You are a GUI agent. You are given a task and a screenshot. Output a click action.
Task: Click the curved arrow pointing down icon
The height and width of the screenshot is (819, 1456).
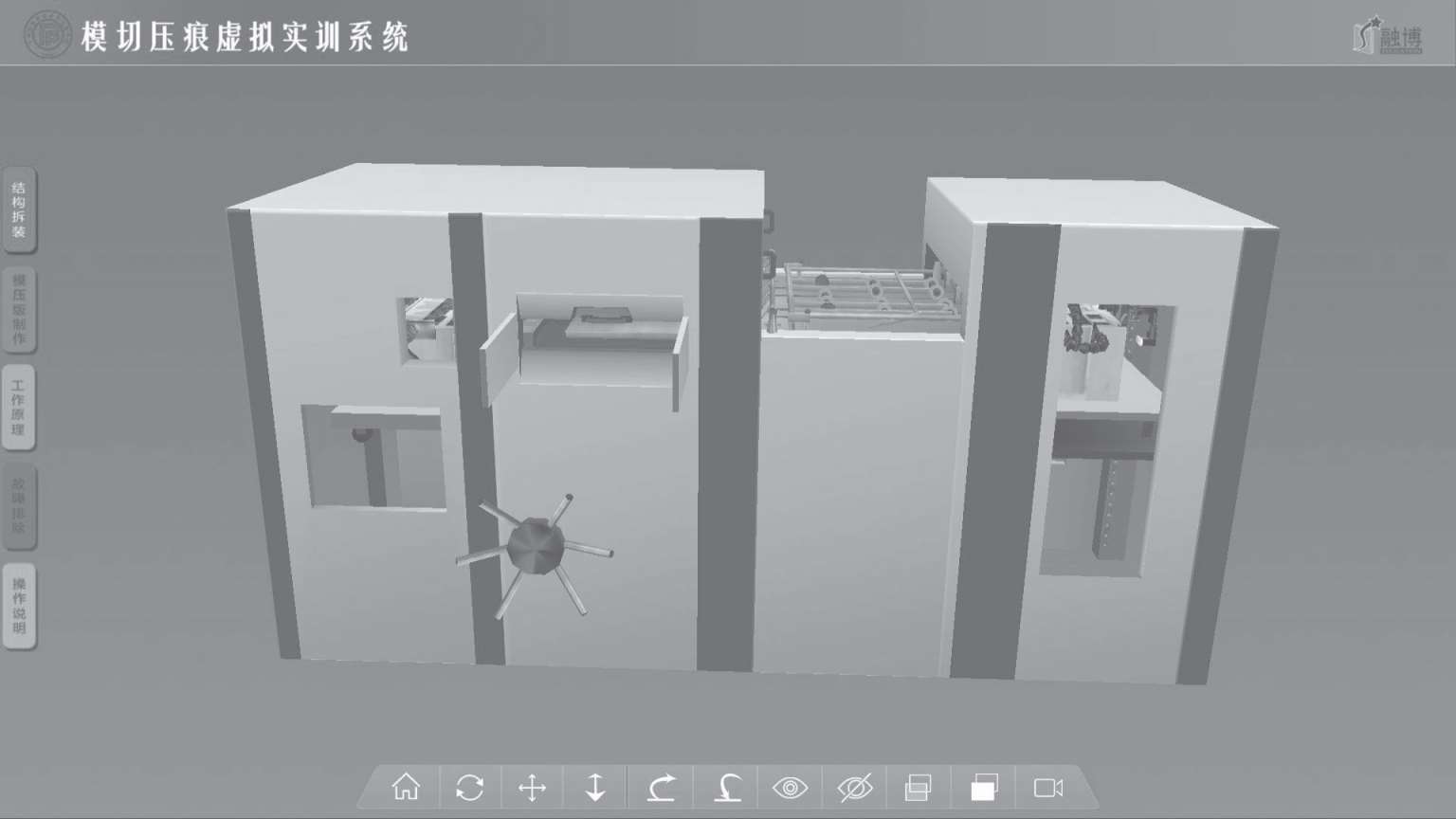[x=727, y=788]
